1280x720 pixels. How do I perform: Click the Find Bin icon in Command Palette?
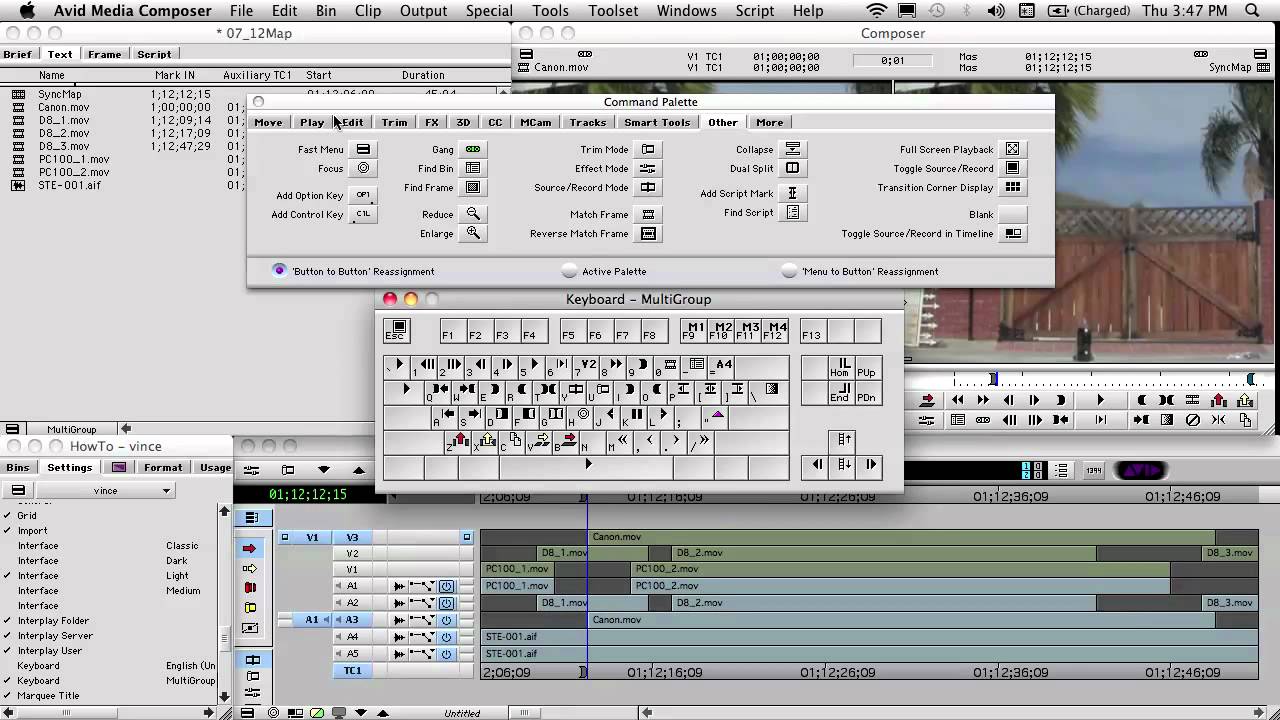coord(473,168)
